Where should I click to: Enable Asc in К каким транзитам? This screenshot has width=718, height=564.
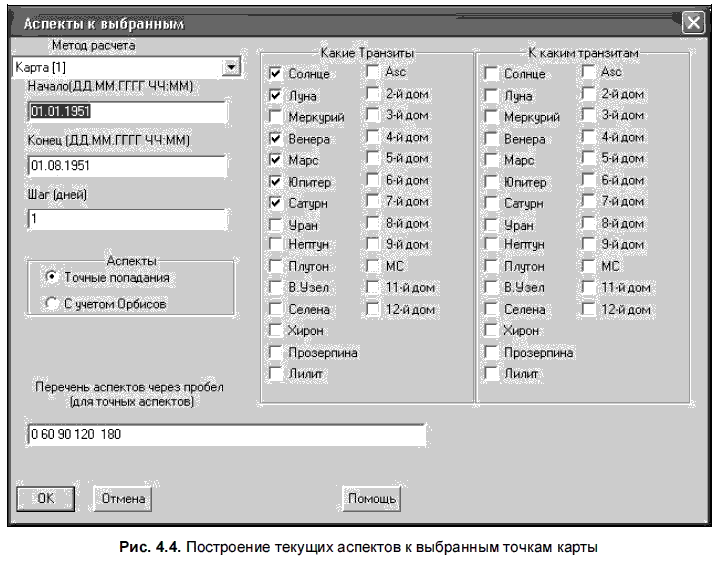[588, 71]
